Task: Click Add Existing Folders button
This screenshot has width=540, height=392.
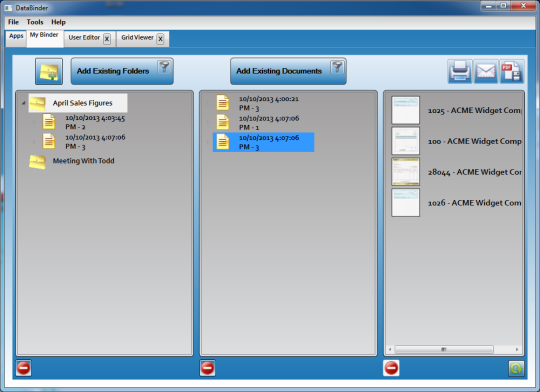Action: coord(122,71)
